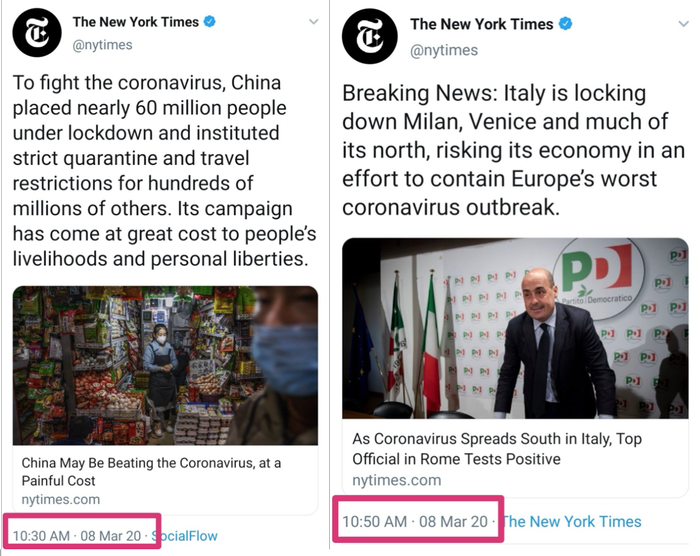Open The New York Times name above the China tweet
The height and width of the screenshot is (556, 700).
tap(135, 22)
